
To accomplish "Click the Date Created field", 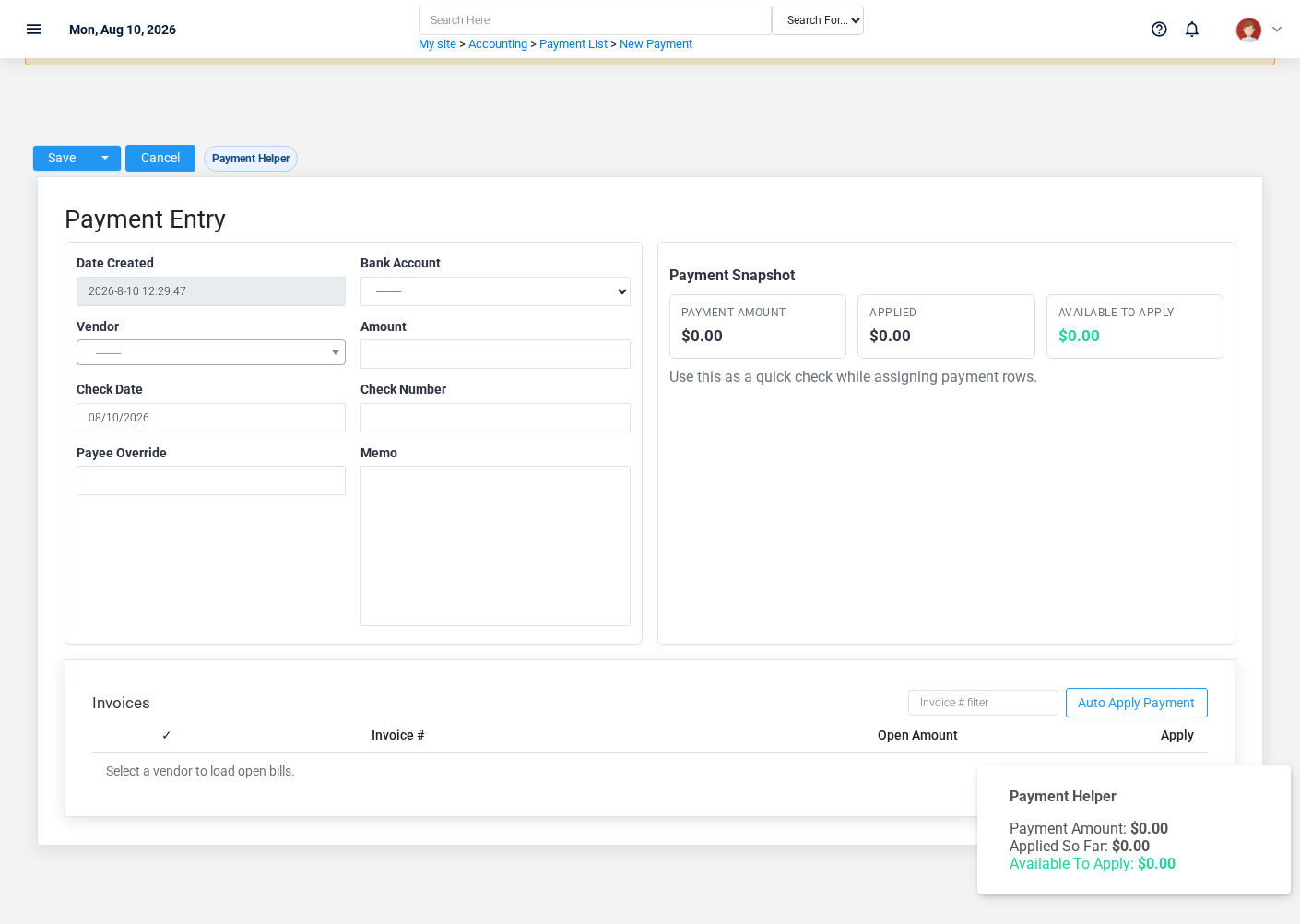I will tap(211, 291).
